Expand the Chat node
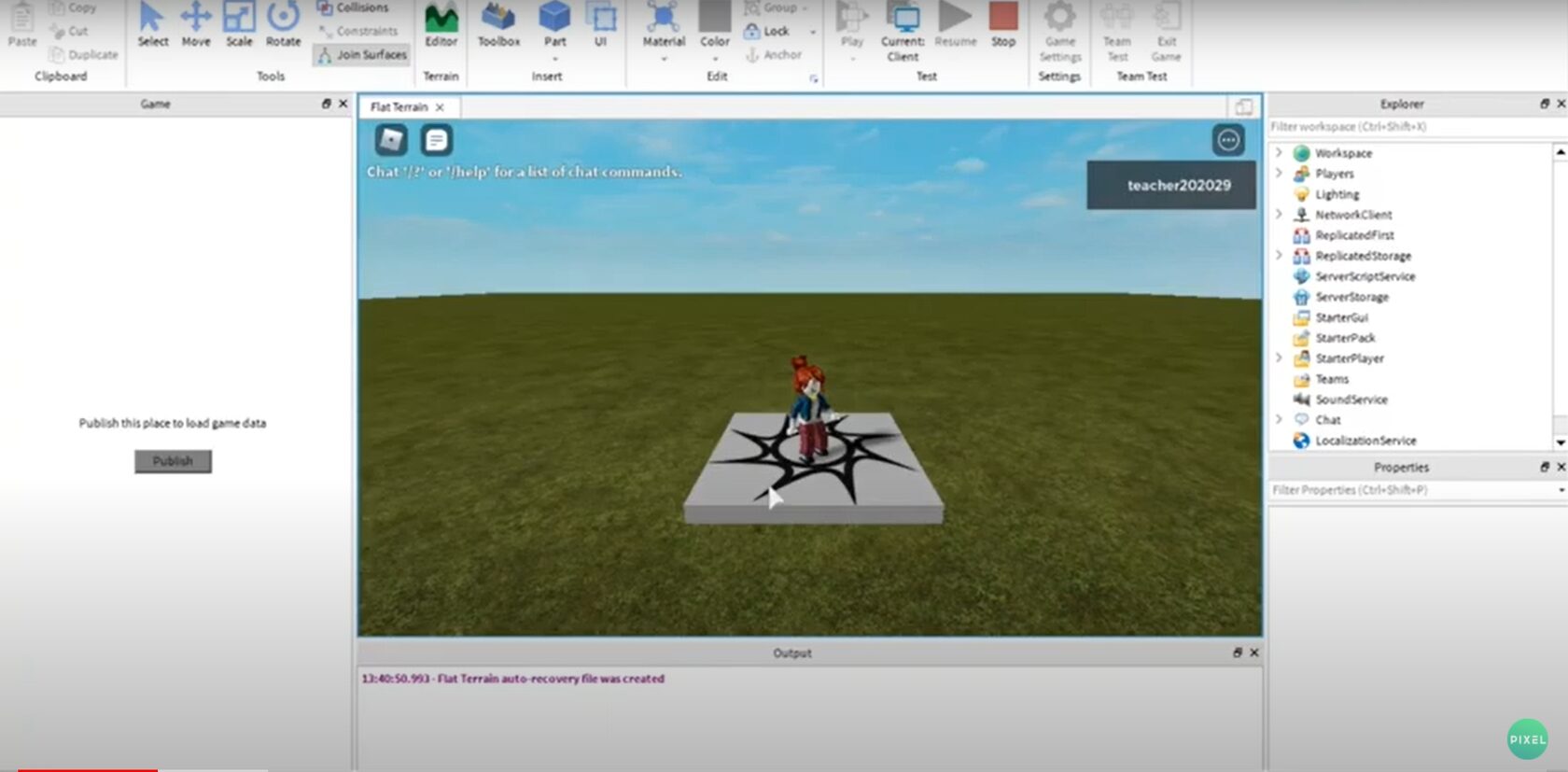This screenshot has width=1568, height=772. 1280,419
